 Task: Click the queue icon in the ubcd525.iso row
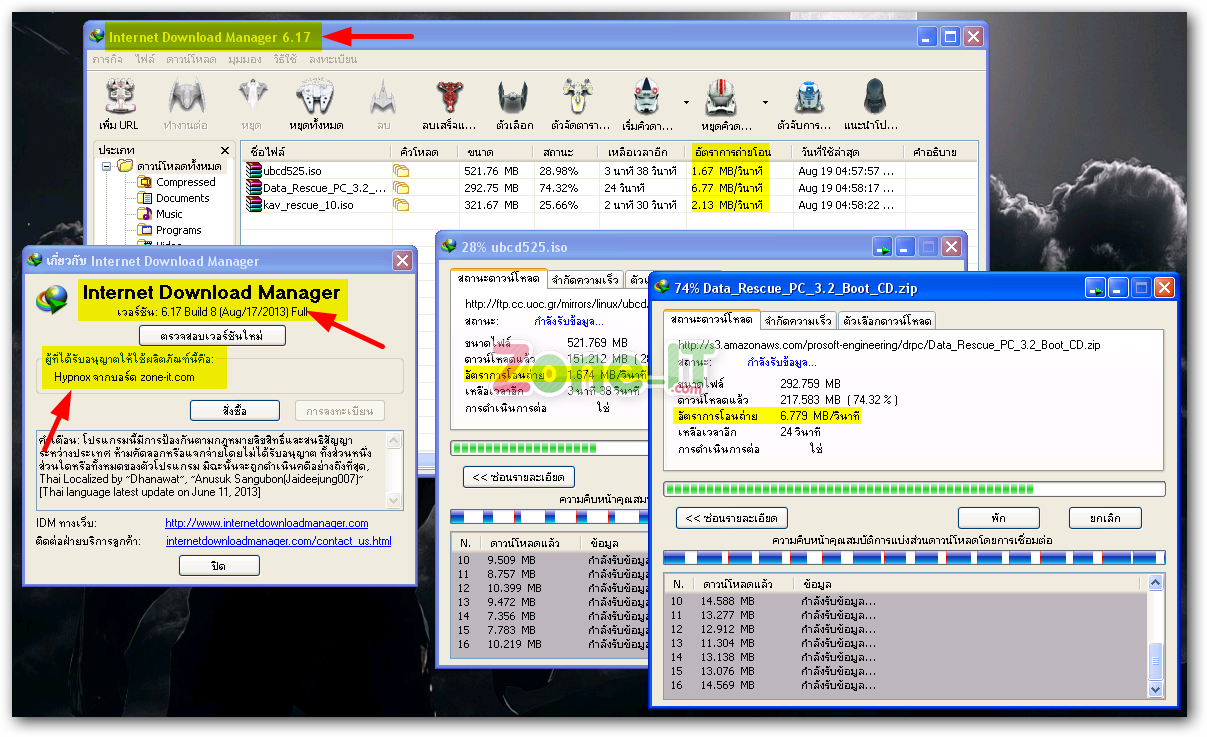point(401,171)
